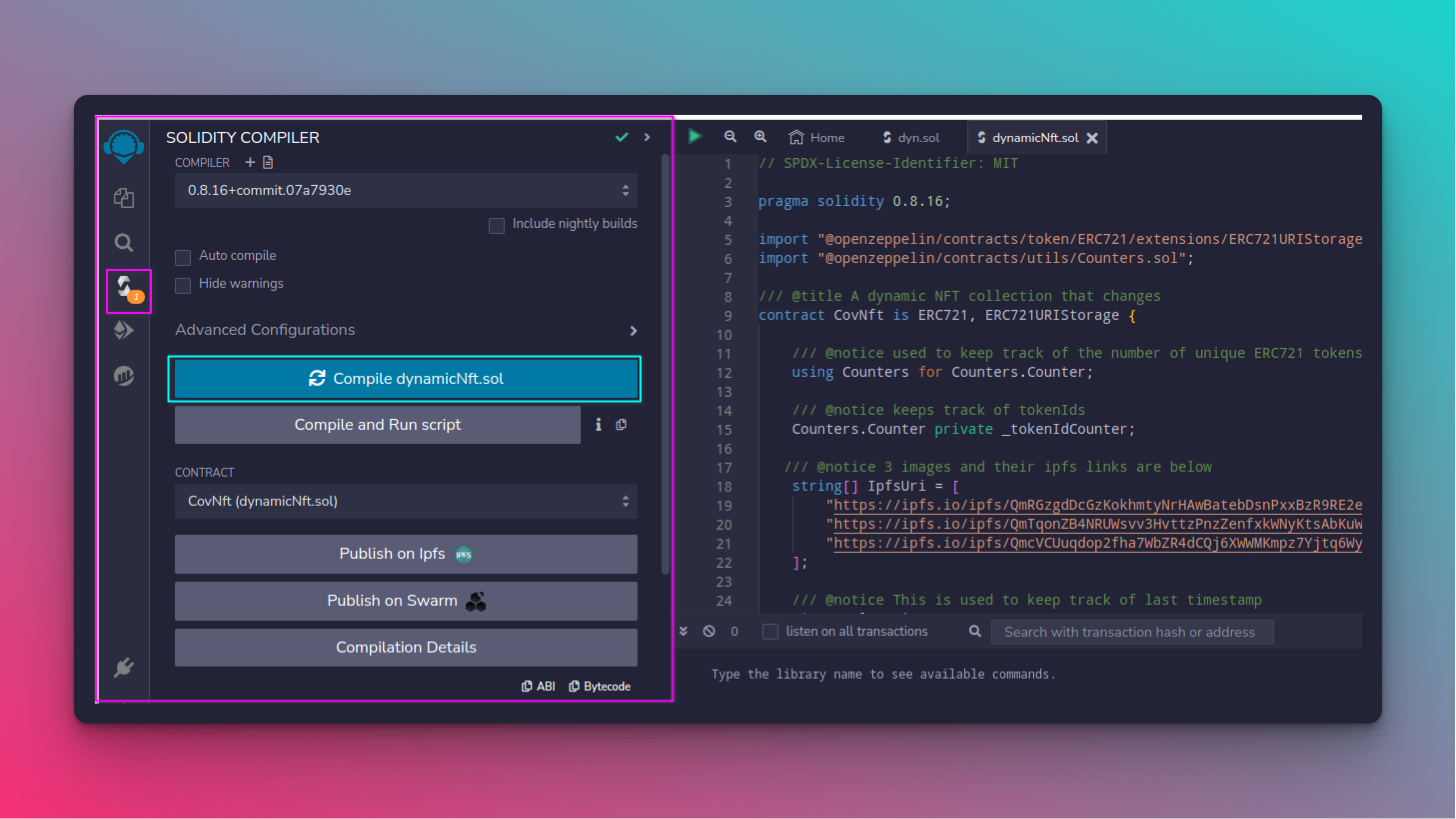Zoom in the editor font

coord(760,137)
